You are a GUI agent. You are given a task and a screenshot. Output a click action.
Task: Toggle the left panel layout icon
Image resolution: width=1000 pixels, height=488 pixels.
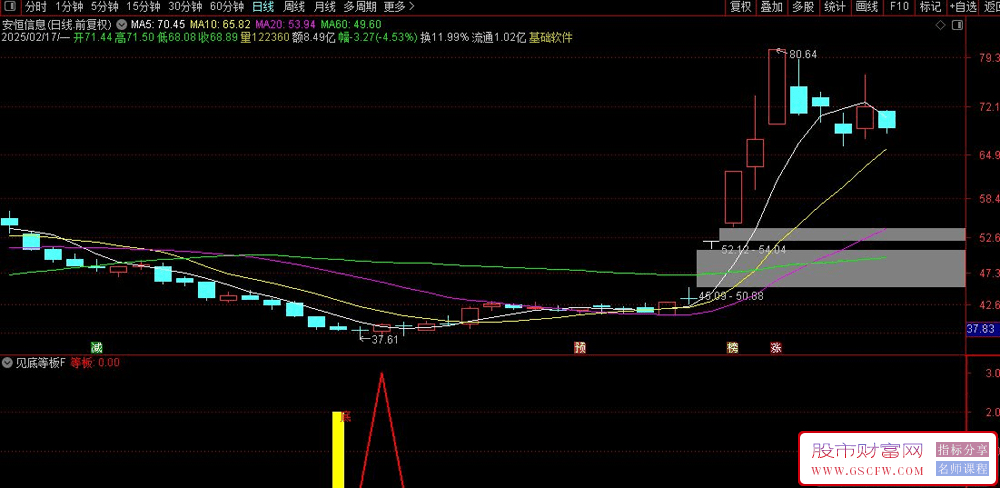[11, 7]
